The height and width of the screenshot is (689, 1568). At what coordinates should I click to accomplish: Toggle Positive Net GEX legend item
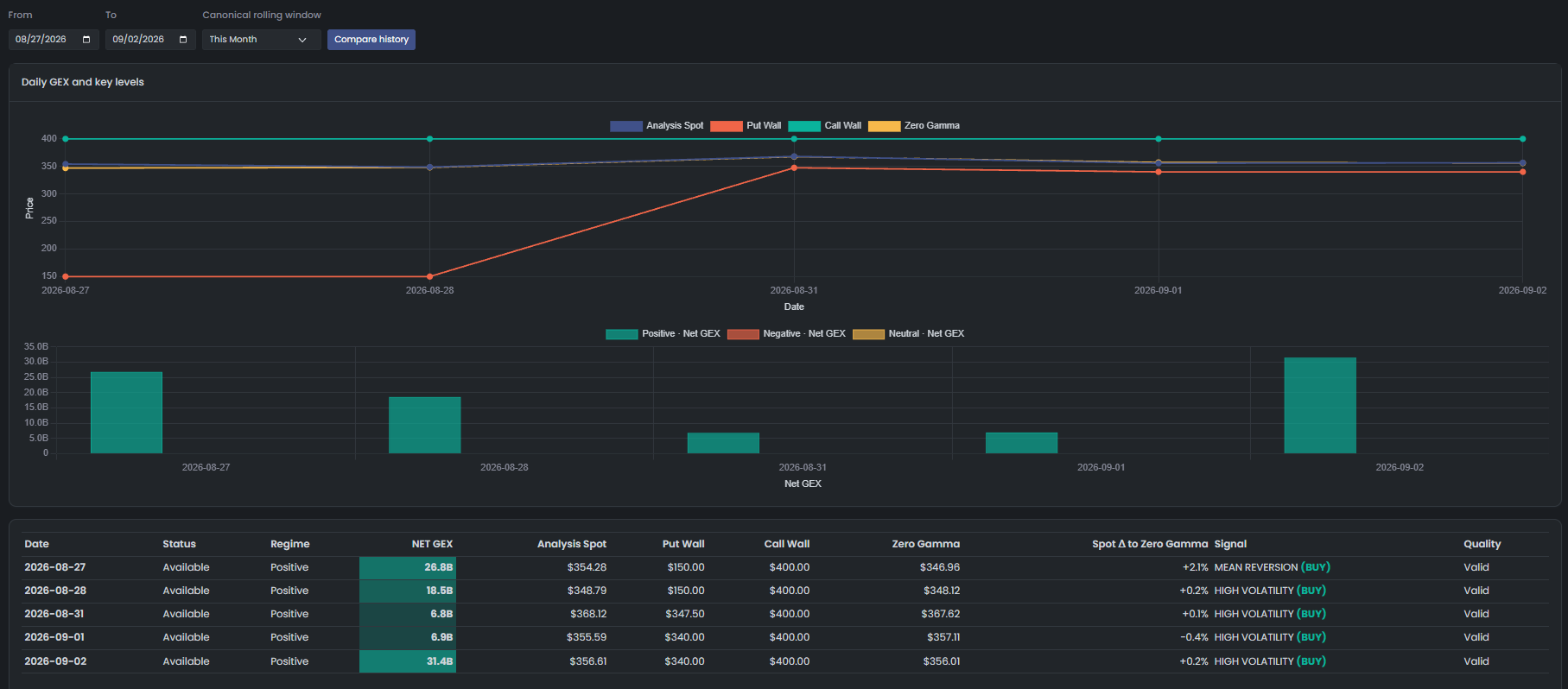coord(663,334)
